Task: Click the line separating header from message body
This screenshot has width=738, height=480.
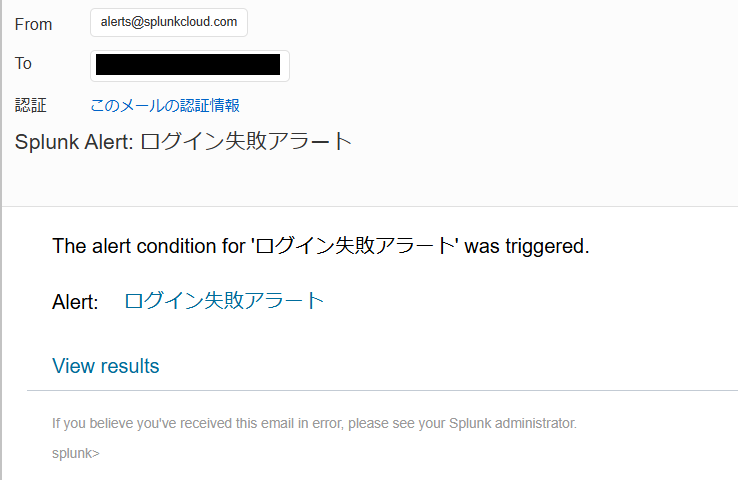Action: click(370, 206)
